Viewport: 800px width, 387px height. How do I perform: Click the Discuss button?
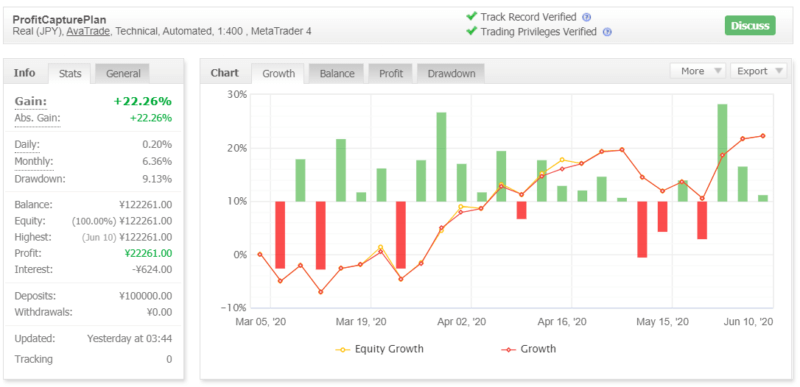click(750, 25)
